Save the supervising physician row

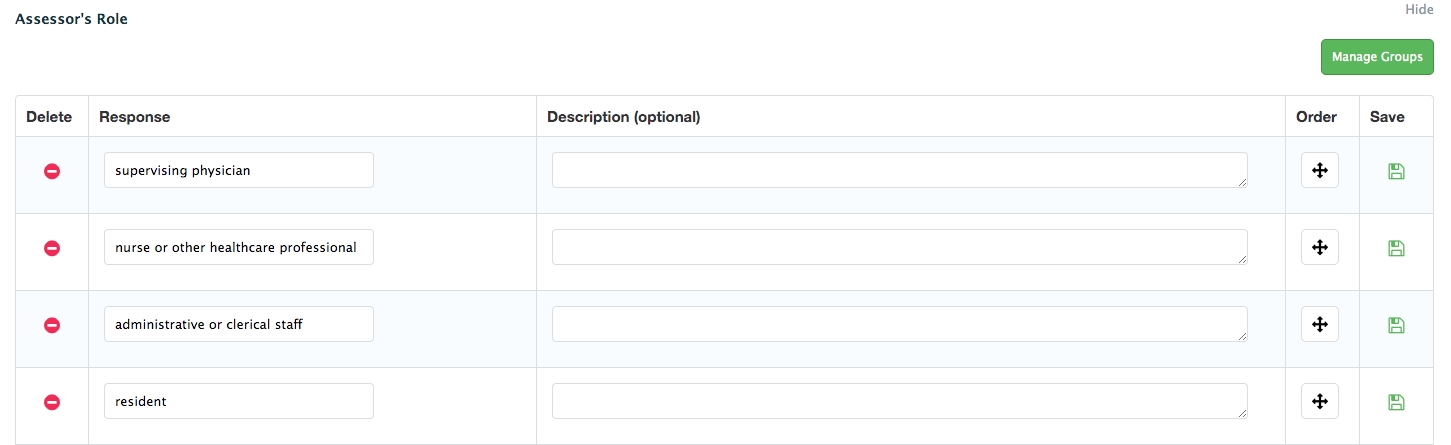point(1397,171)
